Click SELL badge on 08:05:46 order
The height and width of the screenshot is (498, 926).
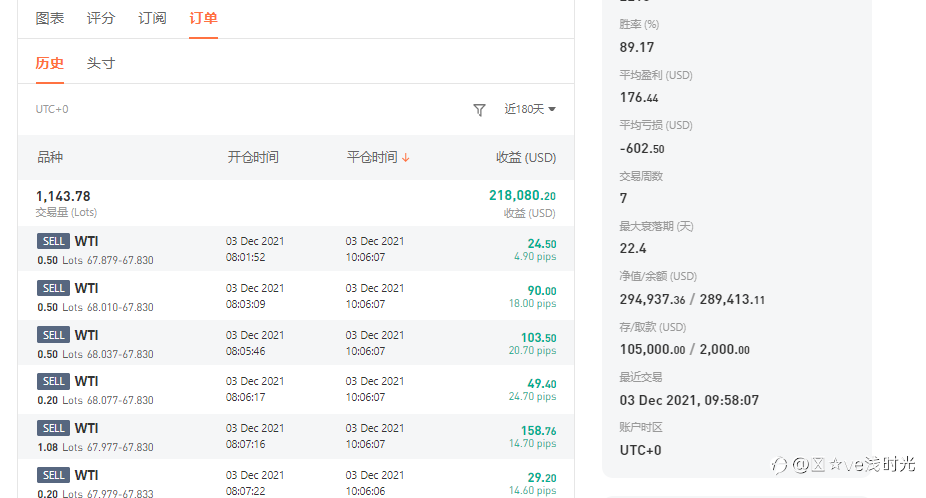(x=53, y=335)
